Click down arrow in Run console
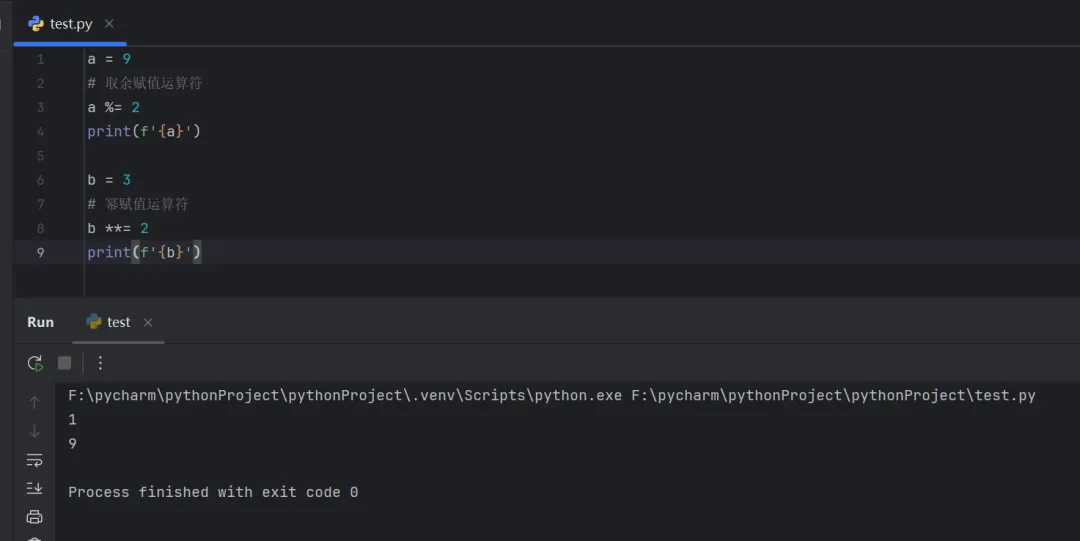Viewport: 1080px width, 541px height. pyautogui.click(x=35, y=431)
